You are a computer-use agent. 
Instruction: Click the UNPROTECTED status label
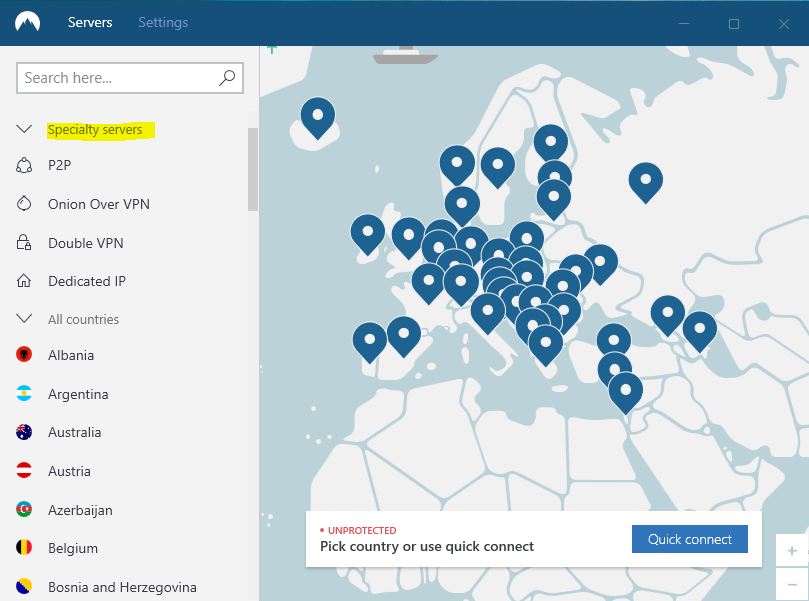(362, 531)
